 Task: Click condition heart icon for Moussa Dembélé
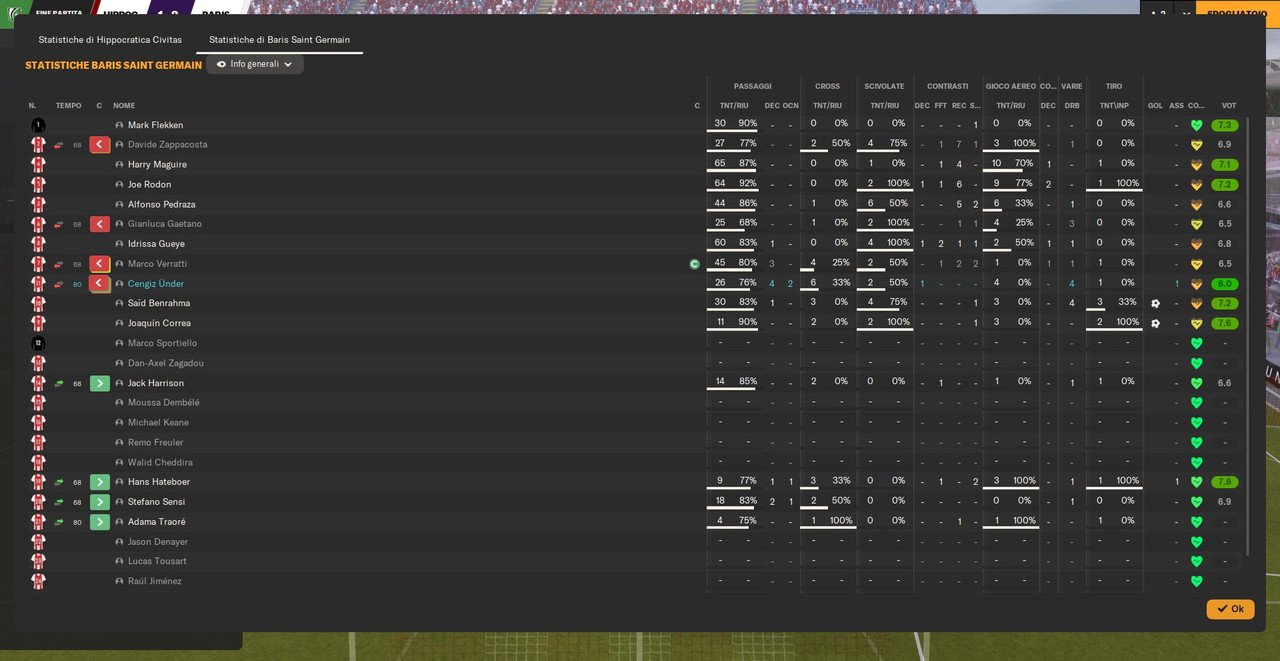(1196, 403)
